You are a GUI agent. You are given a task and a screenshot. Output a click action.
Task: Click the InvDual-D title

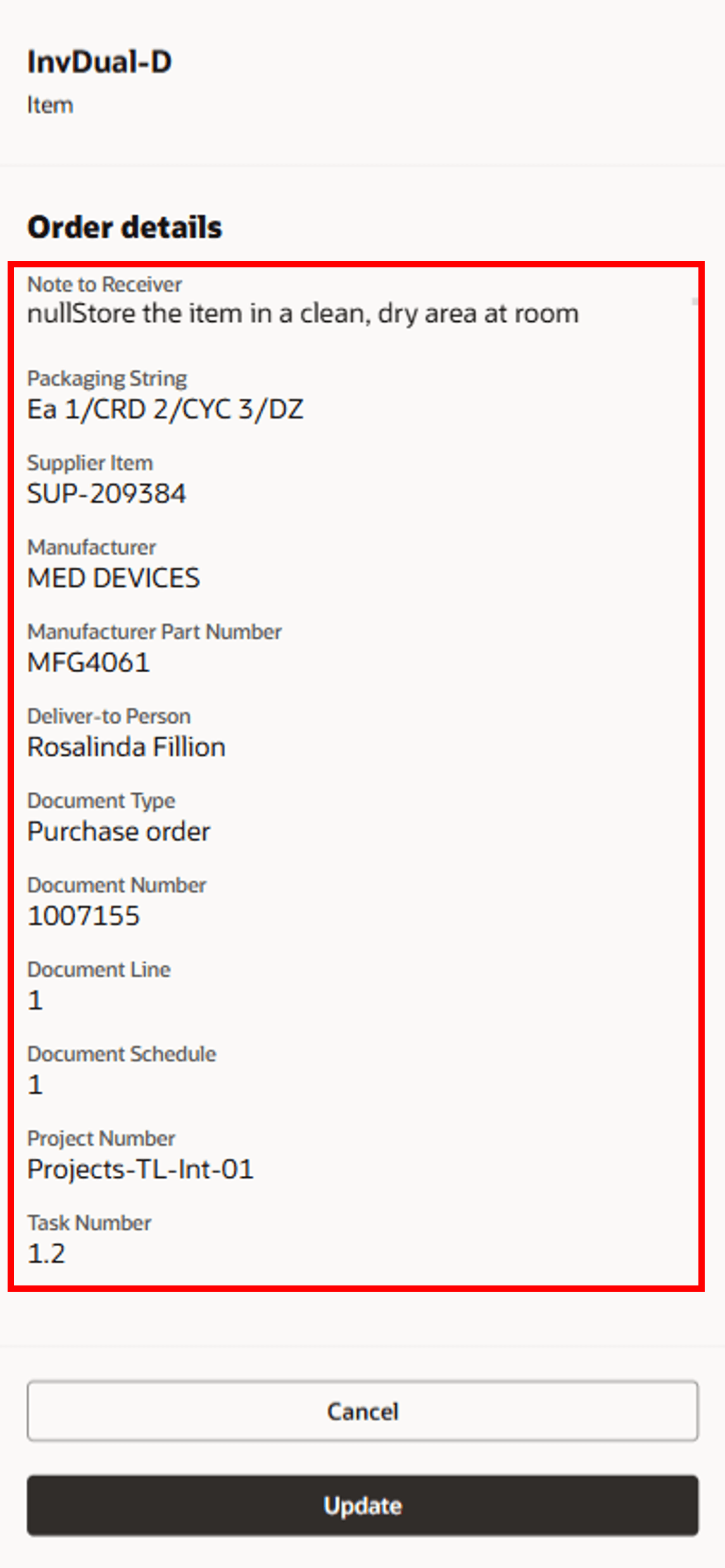pos(99,61)
